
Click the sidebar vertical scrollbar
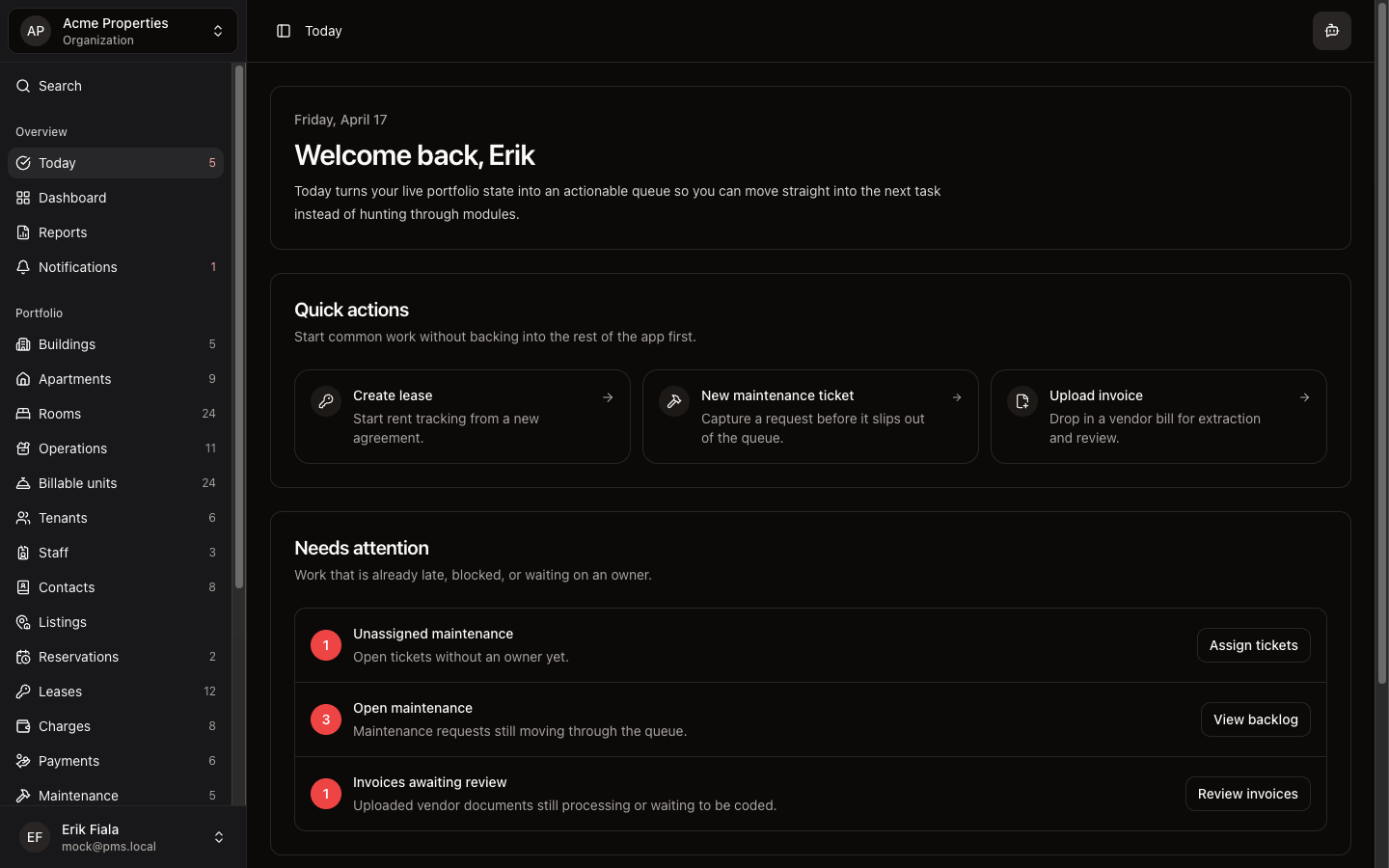coord(239,328)
